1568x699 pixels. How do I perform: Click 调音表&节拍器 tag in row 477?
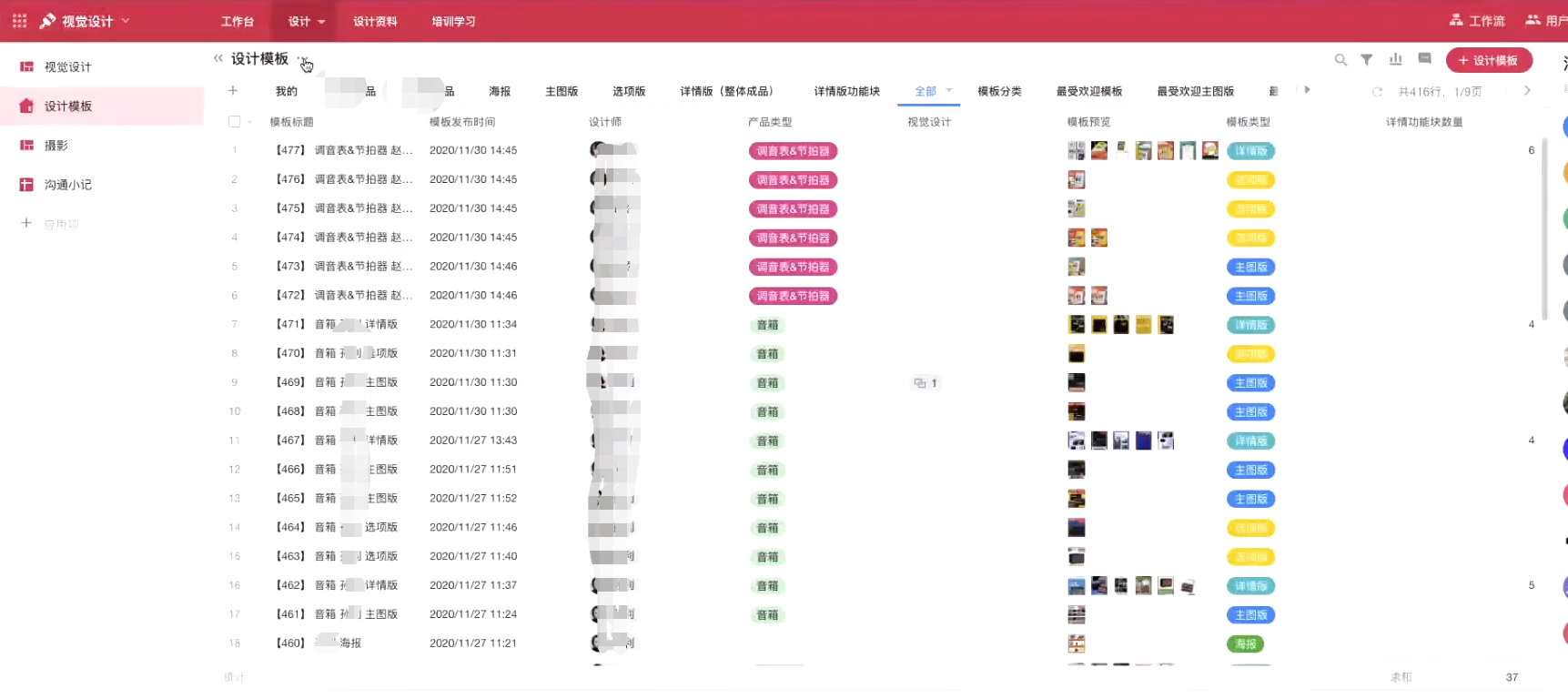pyautogui.click(x=793, y=151)
